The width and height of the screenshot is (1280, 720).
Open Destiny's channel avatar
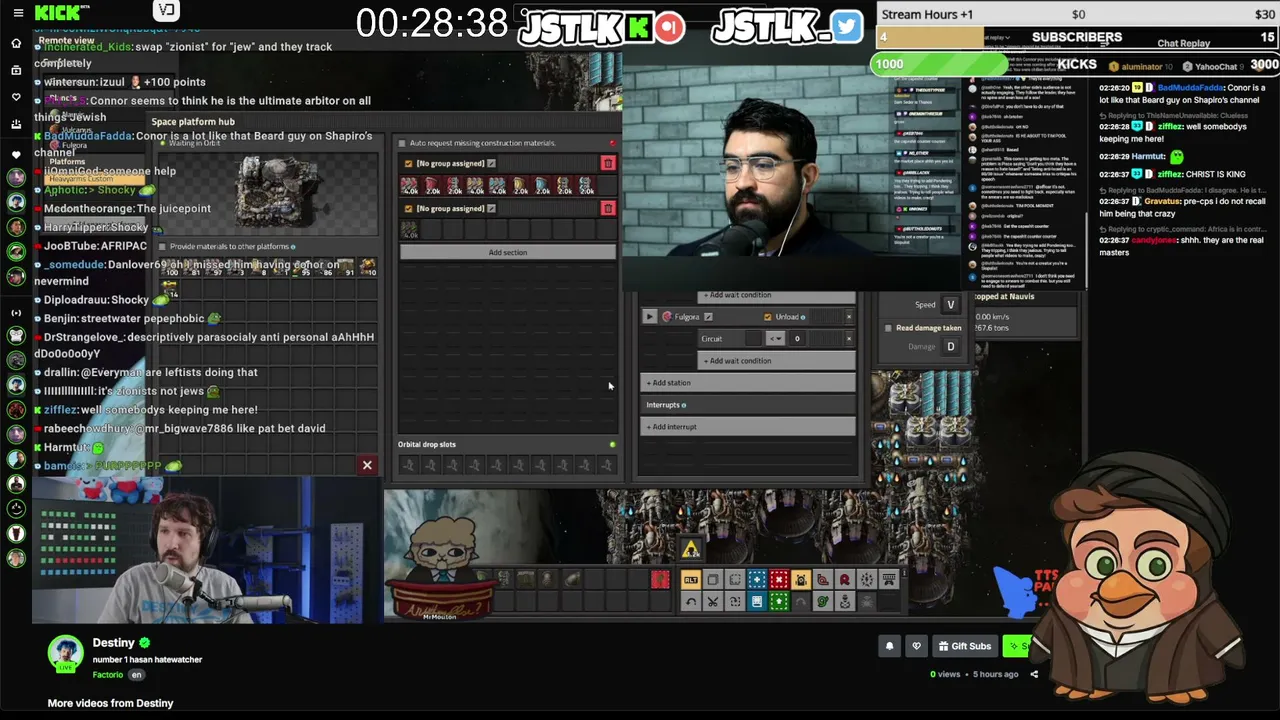point(65,654)
